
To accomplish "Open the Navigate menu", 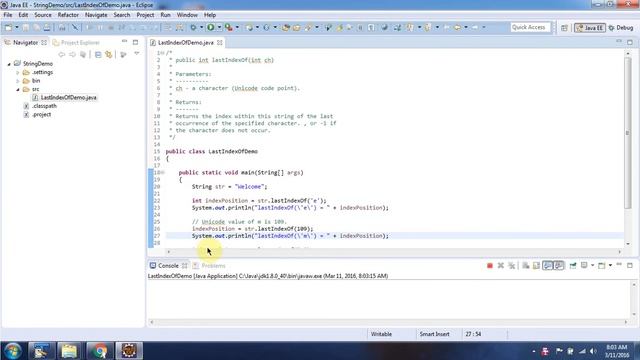I will coord(96,15).
